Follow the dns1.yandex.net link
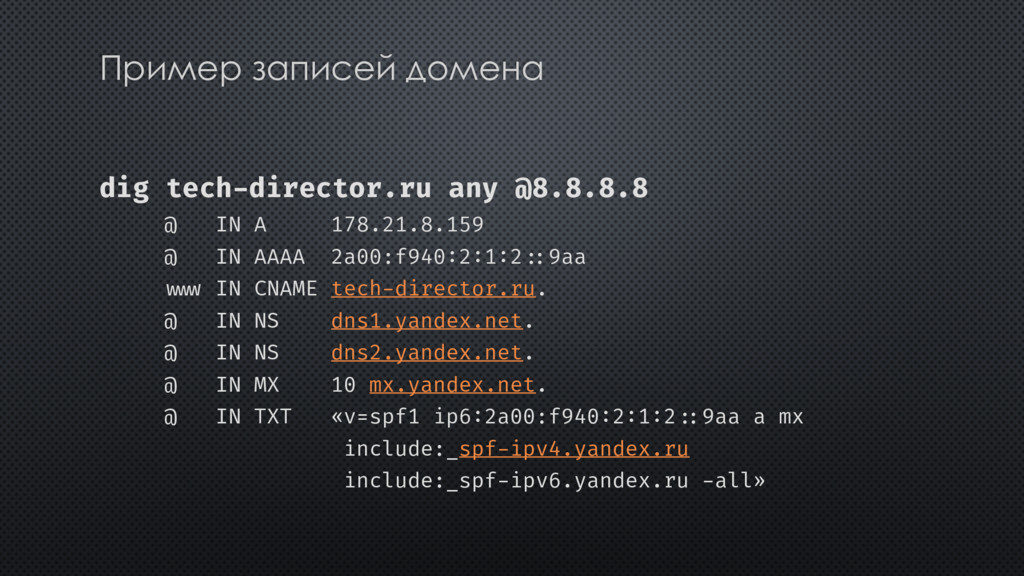 (426, 321)
